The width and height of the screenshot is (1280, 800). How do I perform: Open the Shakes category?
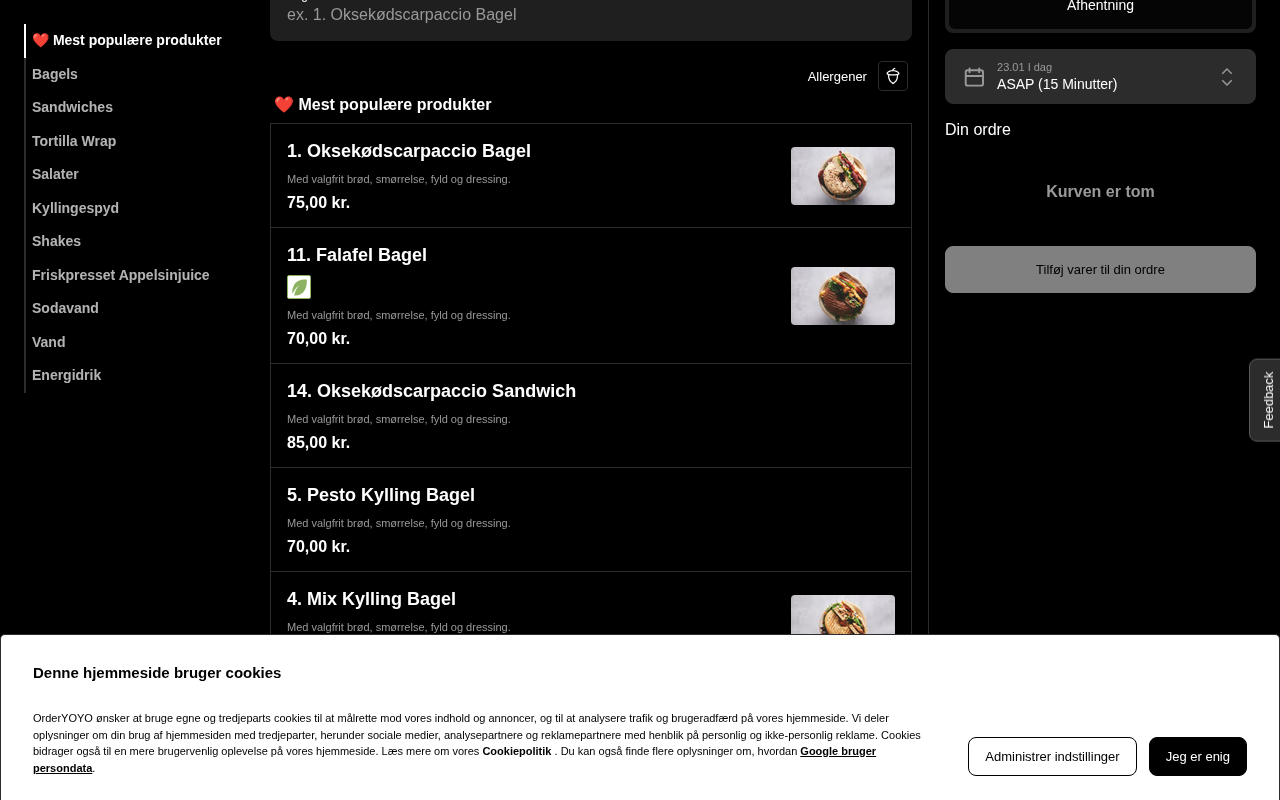click(56, 241)
